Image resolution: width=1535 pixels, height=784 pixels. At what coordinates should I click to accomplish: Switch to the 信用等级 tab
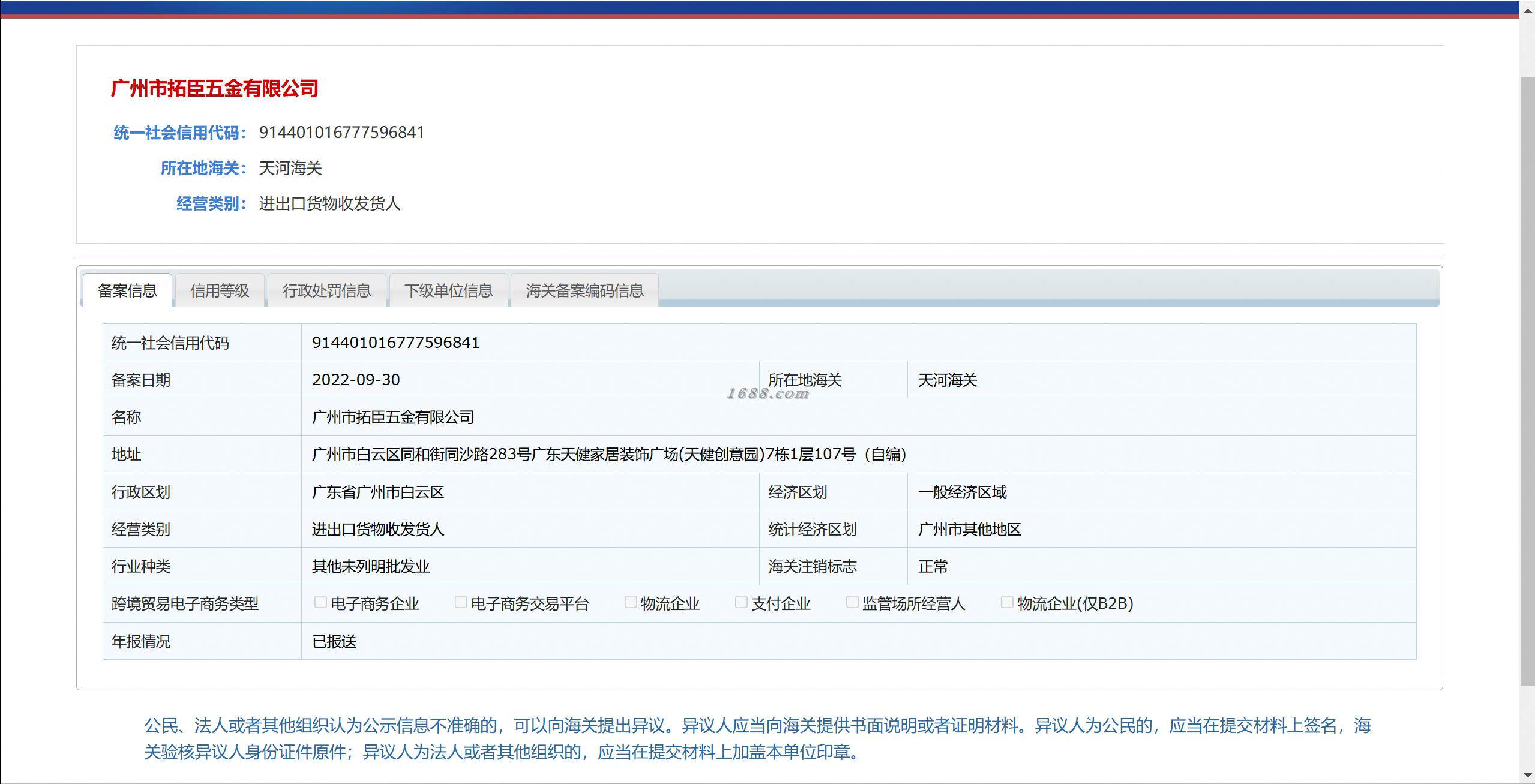click(220, 291)
